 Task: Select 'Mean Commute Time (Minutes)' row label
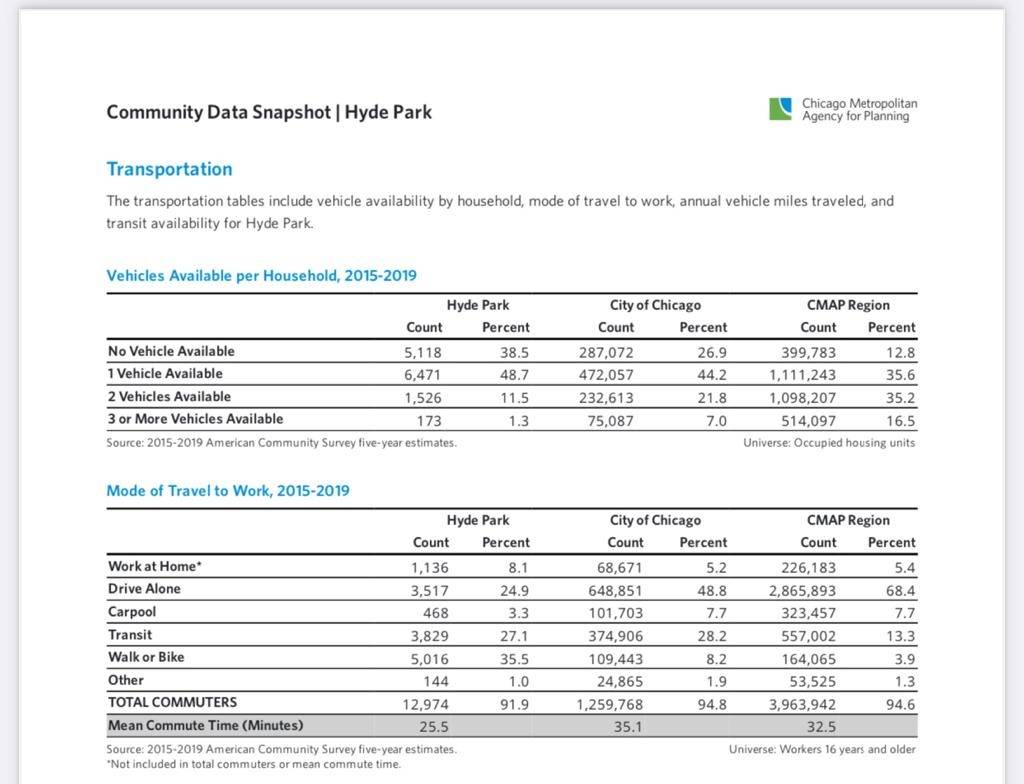tap(206, 725)
